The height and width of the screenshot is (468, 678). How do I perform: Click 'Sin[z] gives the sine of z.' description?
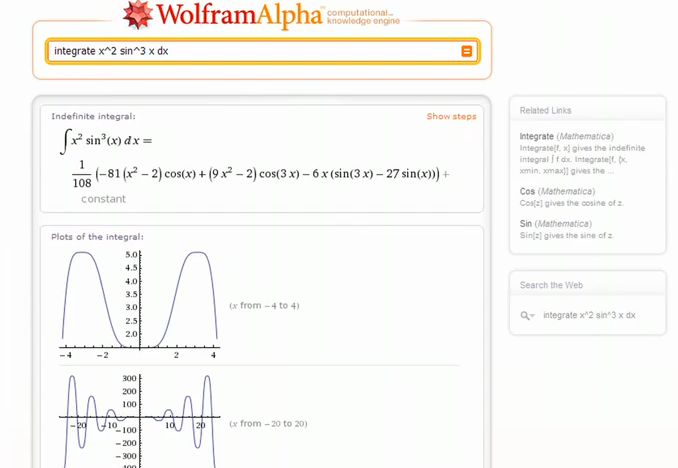(x=566, y=236)
